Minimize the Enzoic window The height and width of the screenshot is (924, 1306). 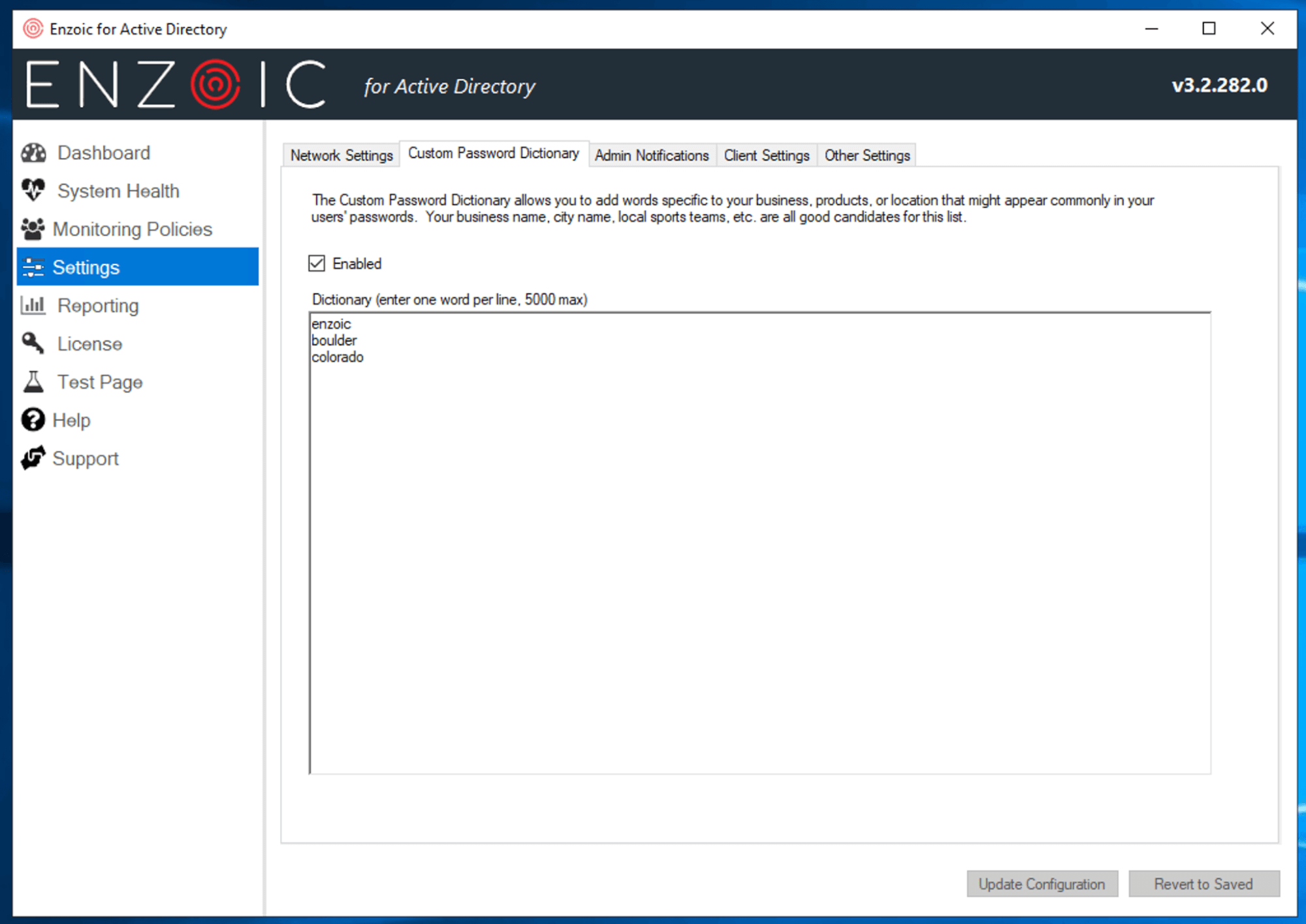point(1152,29)
